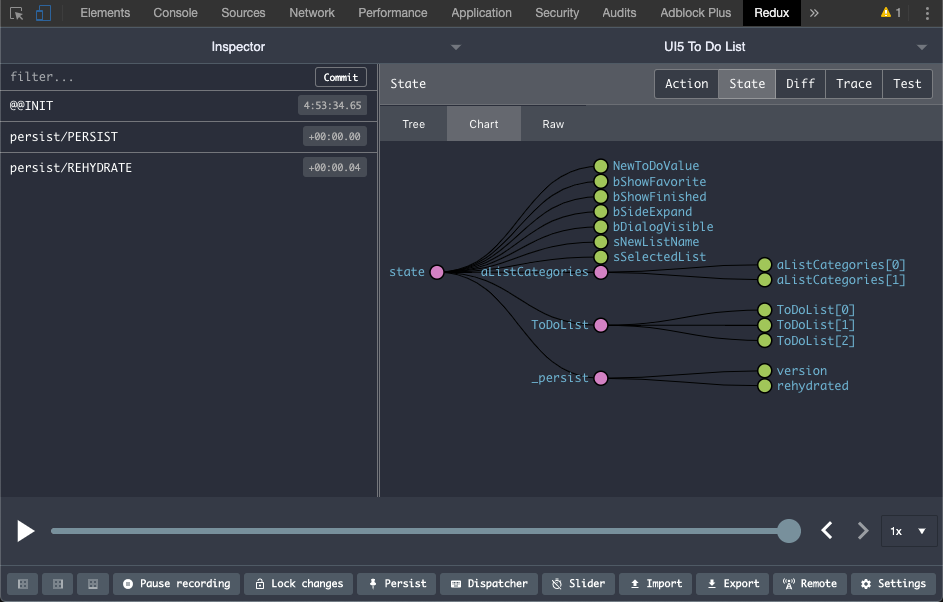Click the Import state icon
Screen dimensions: 943x602
pos(655,583)
